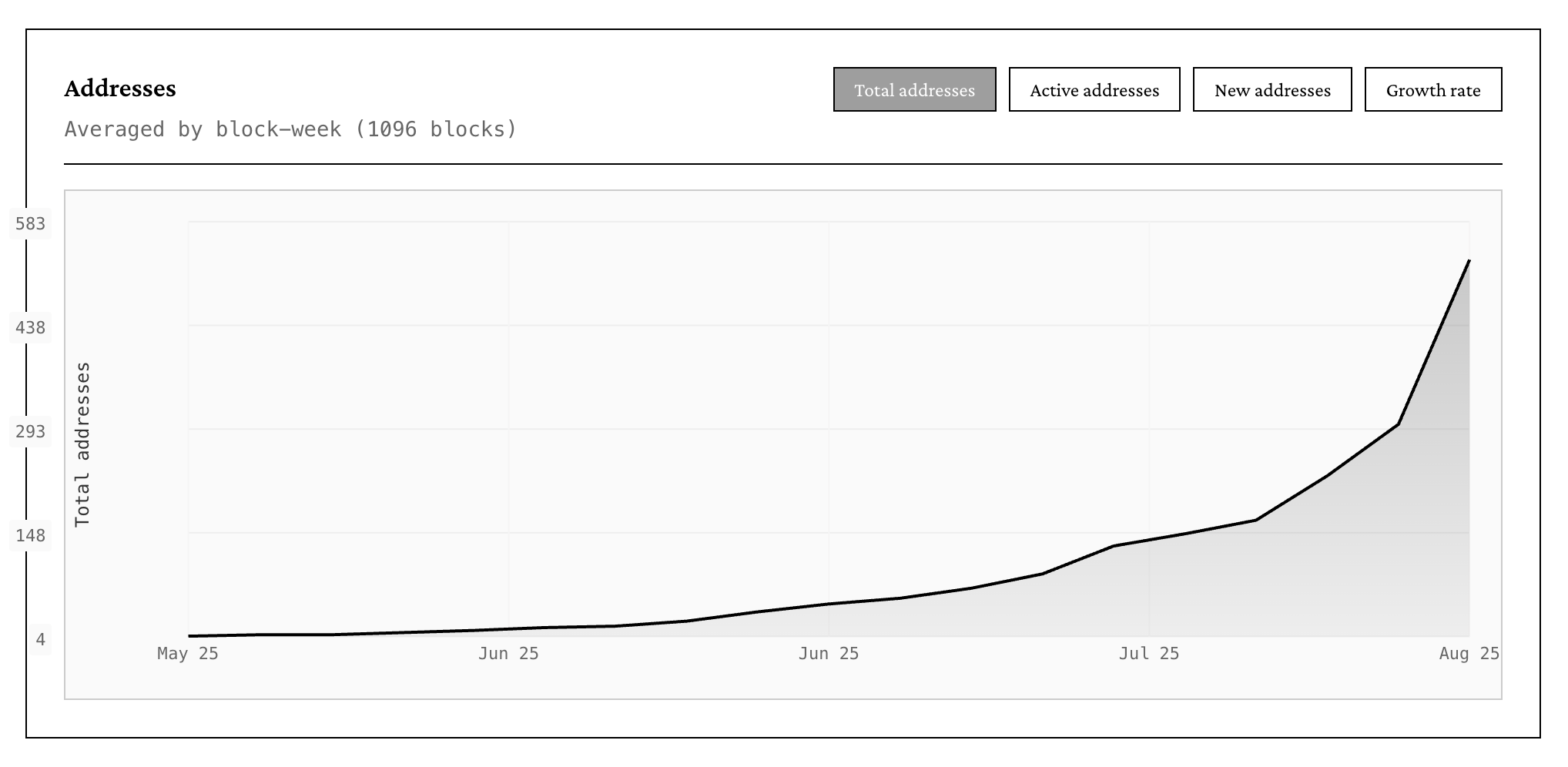The image size is (1568, 767).
Task: Click the May 25 x-axis label
Action: (x=188, y=654)
